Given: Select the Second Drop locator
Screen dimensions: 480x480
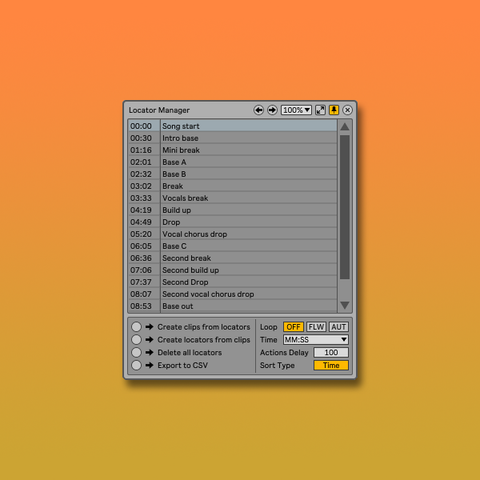Looking at the screenshot, I should pos(249,282).
